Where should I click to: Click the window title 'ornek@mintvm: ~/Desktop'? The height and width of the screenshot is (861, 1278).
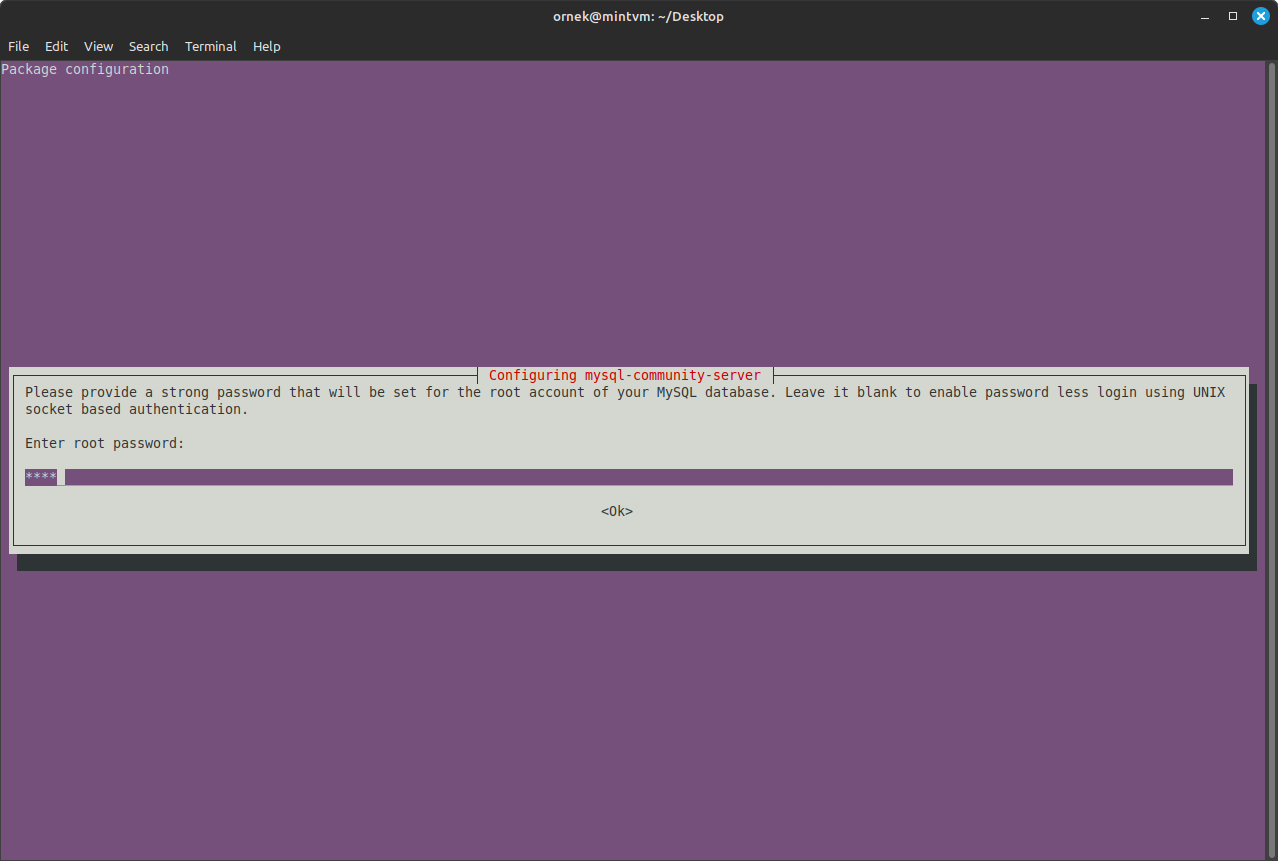[x=638, y=16]
